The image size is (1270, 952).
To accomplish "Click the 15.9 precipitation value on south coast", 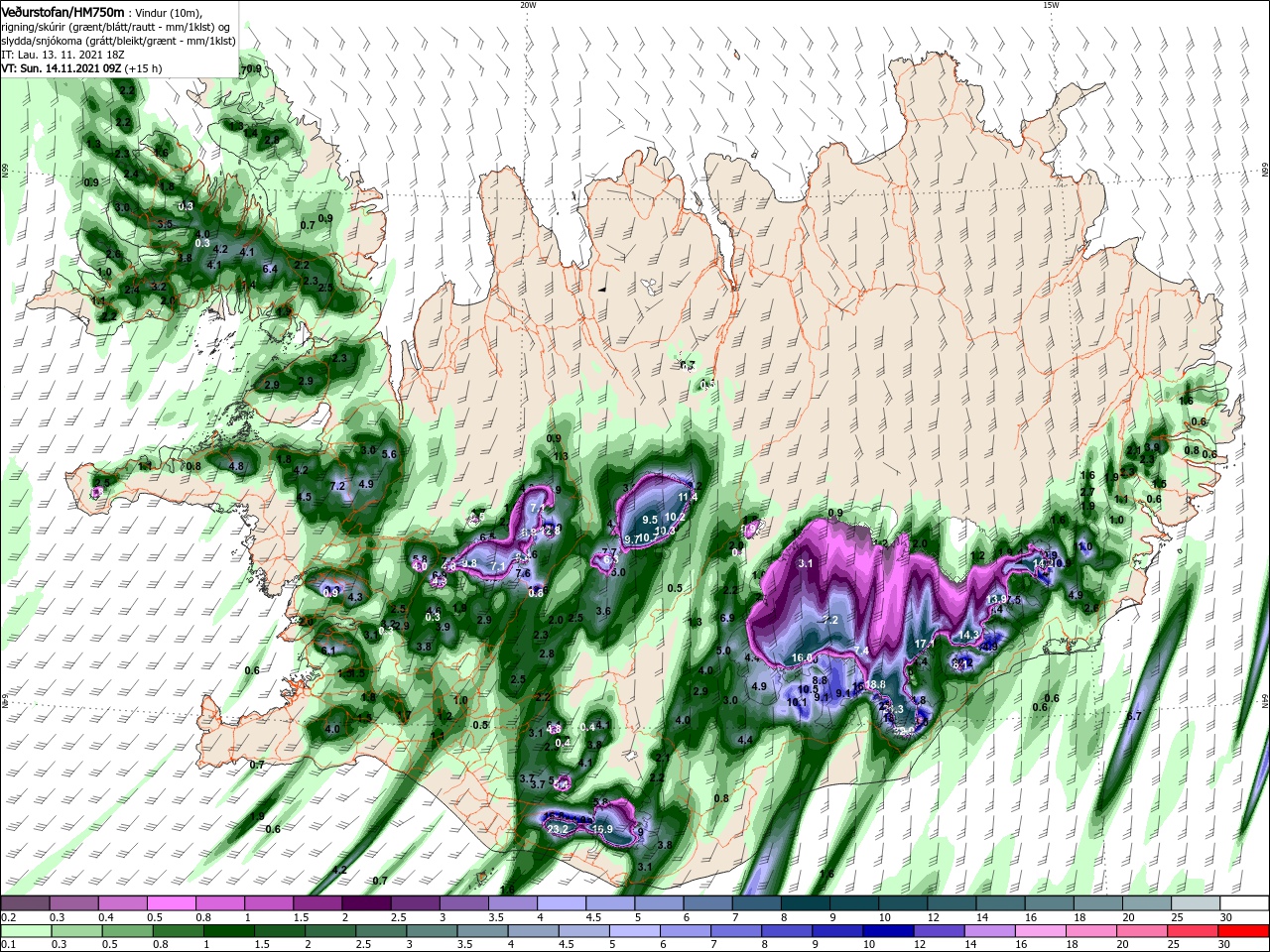I will pos(602,829).
